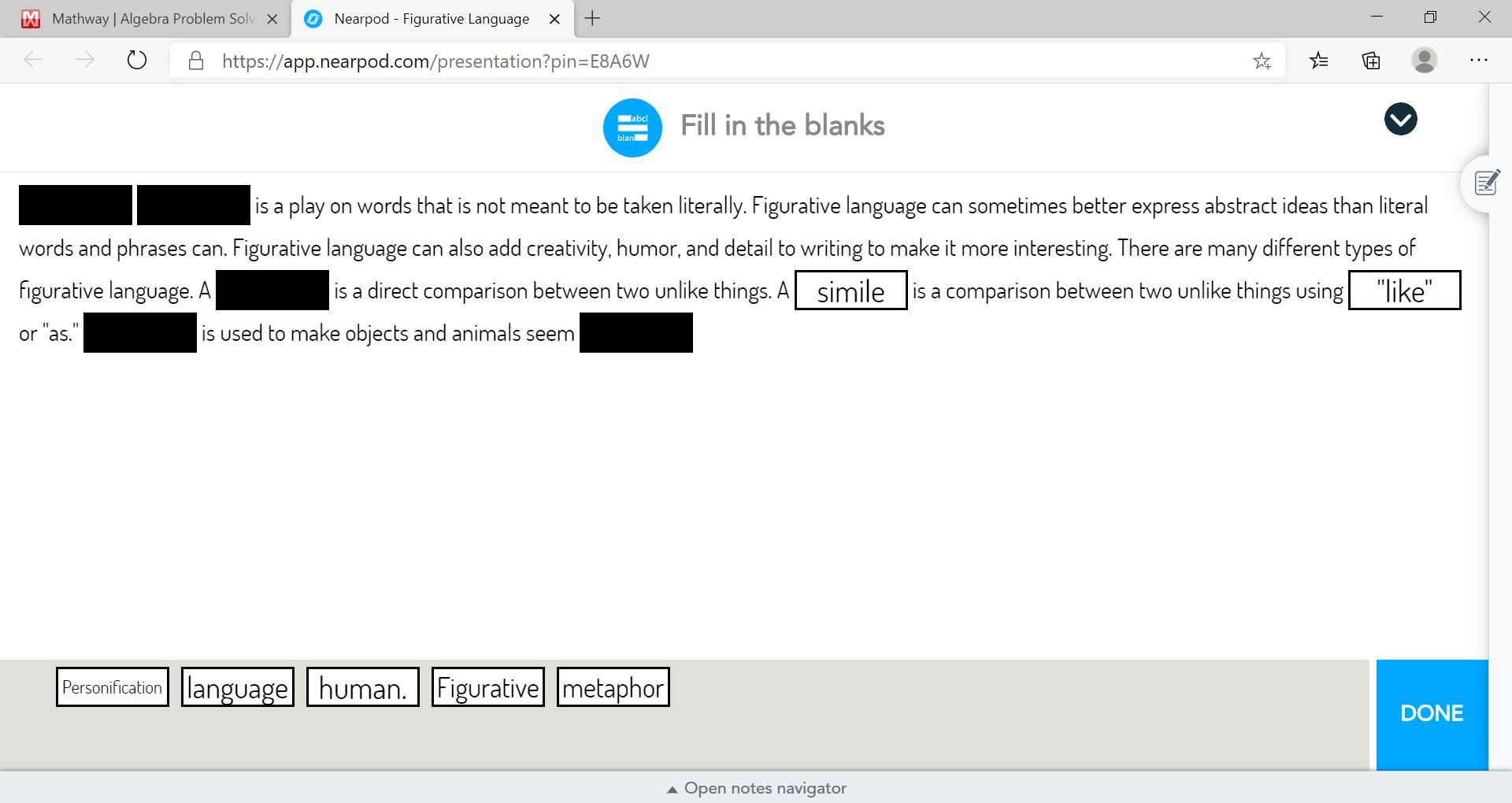The image size is (1512, 803).
Task: Open the student notes side icon
Action: click(x=1486, y=183)
